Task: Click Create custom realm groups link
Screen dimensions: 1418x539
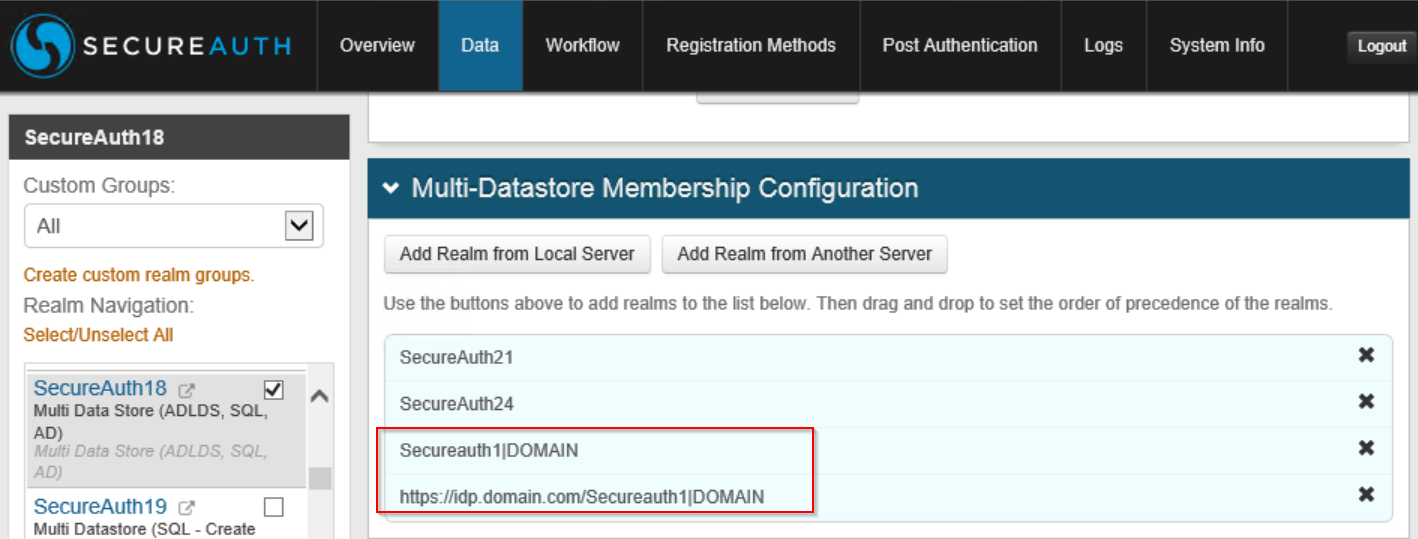Action: [139, 275]
